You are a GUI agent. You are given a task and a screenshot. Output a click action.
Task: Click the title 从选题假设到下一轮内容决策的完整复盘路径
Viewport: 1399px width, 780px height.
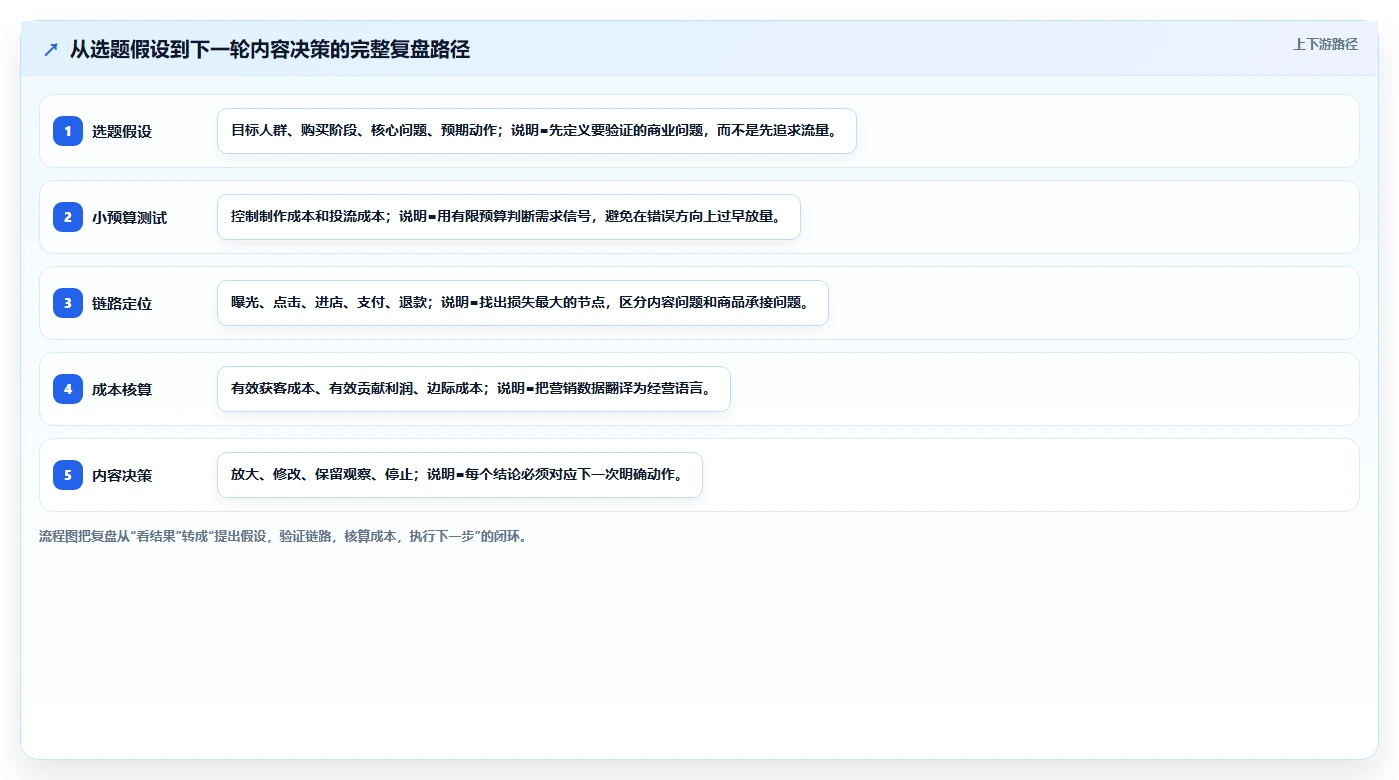point(270,50)
